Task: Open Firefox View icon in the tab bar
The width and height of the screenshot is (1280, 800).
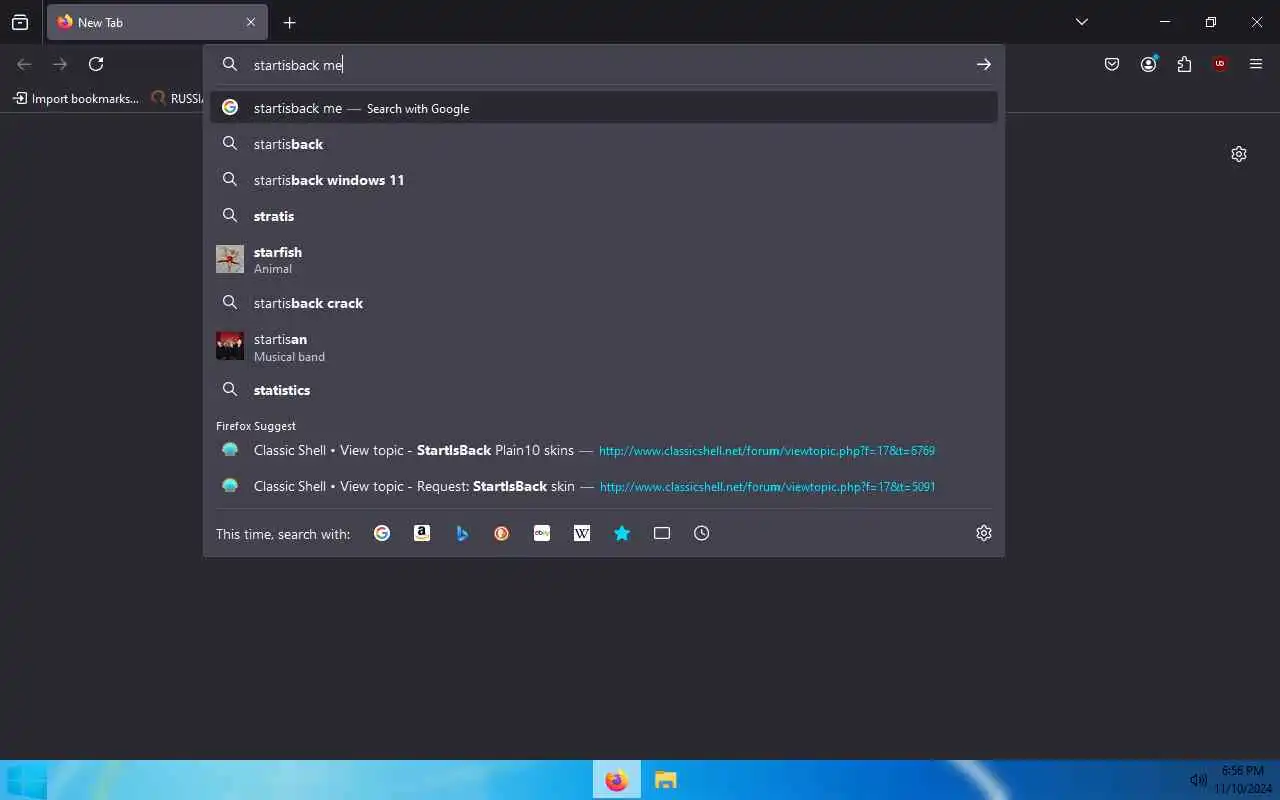Action: 20,22
